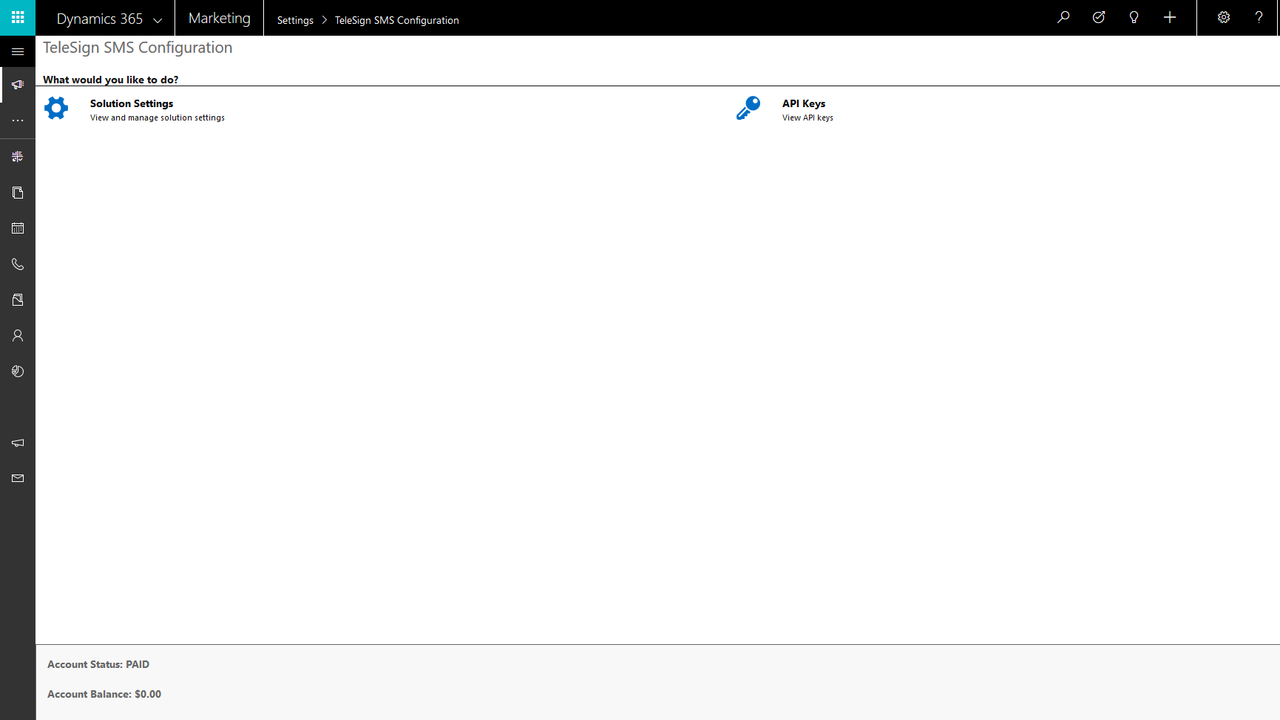Click TeleSign SMS Configuration breadcrumb
Viewport: 1280px width, 720px height.
[397, 20]
